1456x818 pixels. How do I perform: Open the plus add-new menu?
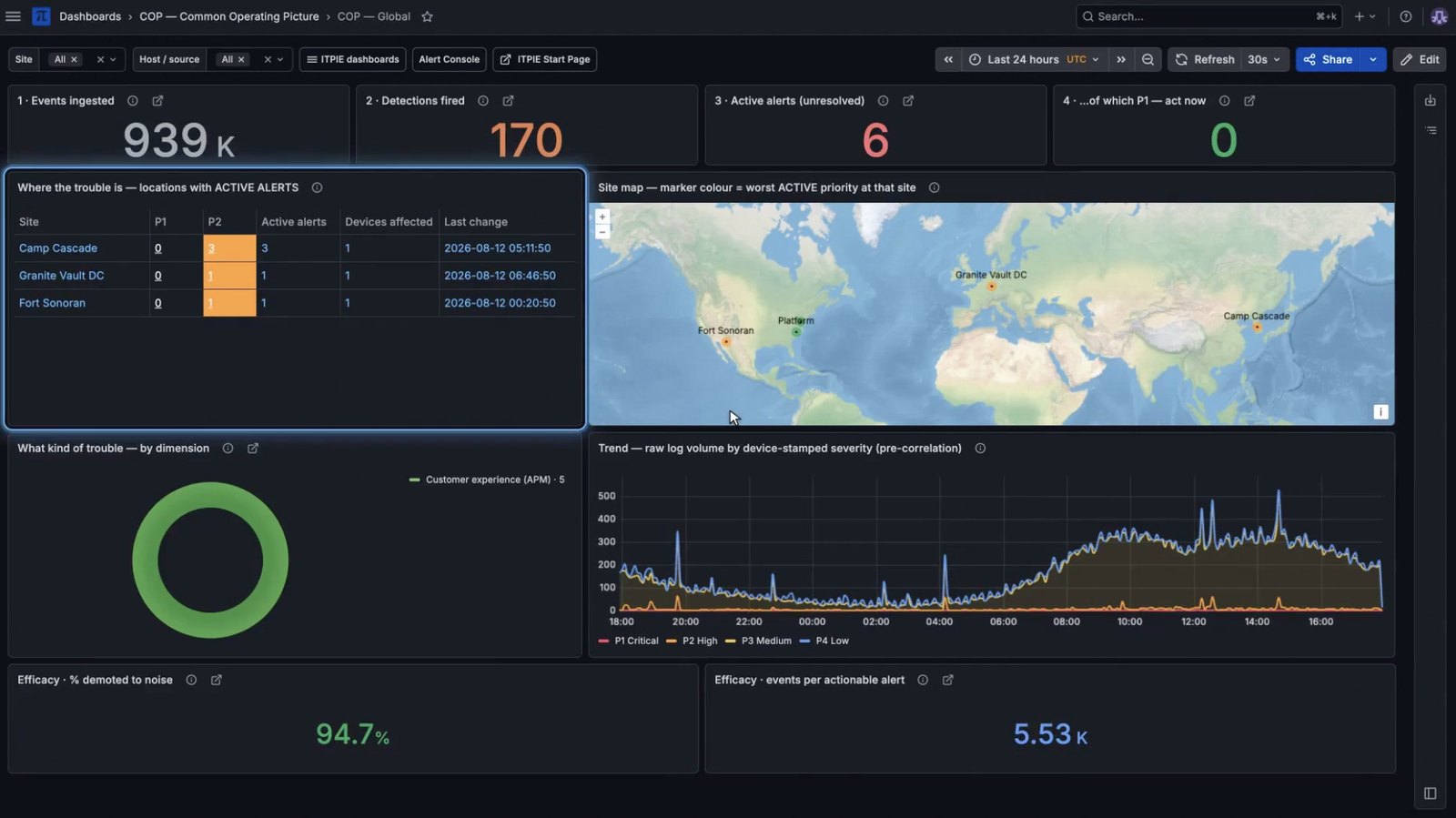click(x=1364, y=16)
